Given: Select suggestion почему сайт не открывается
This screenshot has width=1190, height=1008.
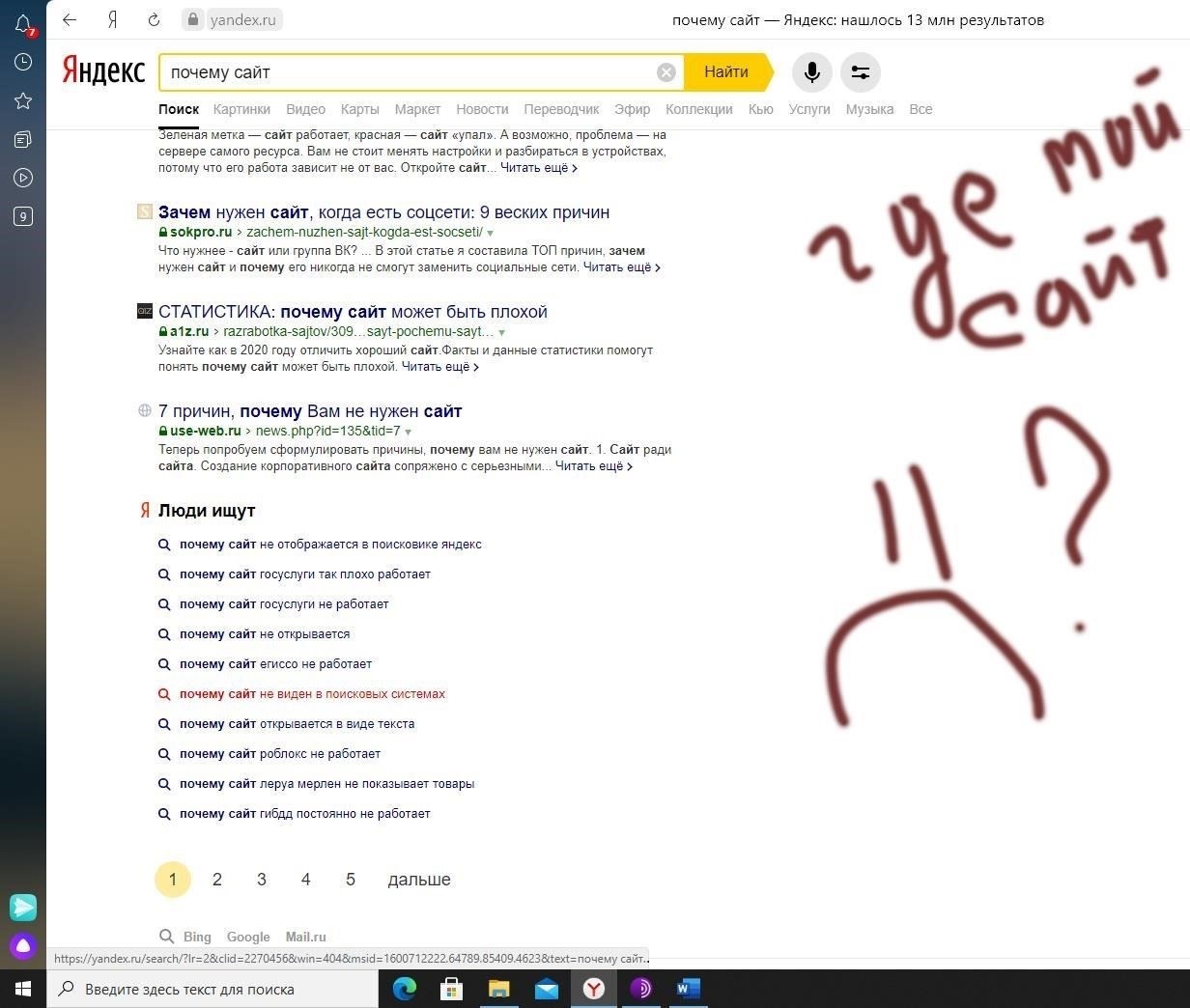Looking at the screenshot, I should [x=265, y=634].
